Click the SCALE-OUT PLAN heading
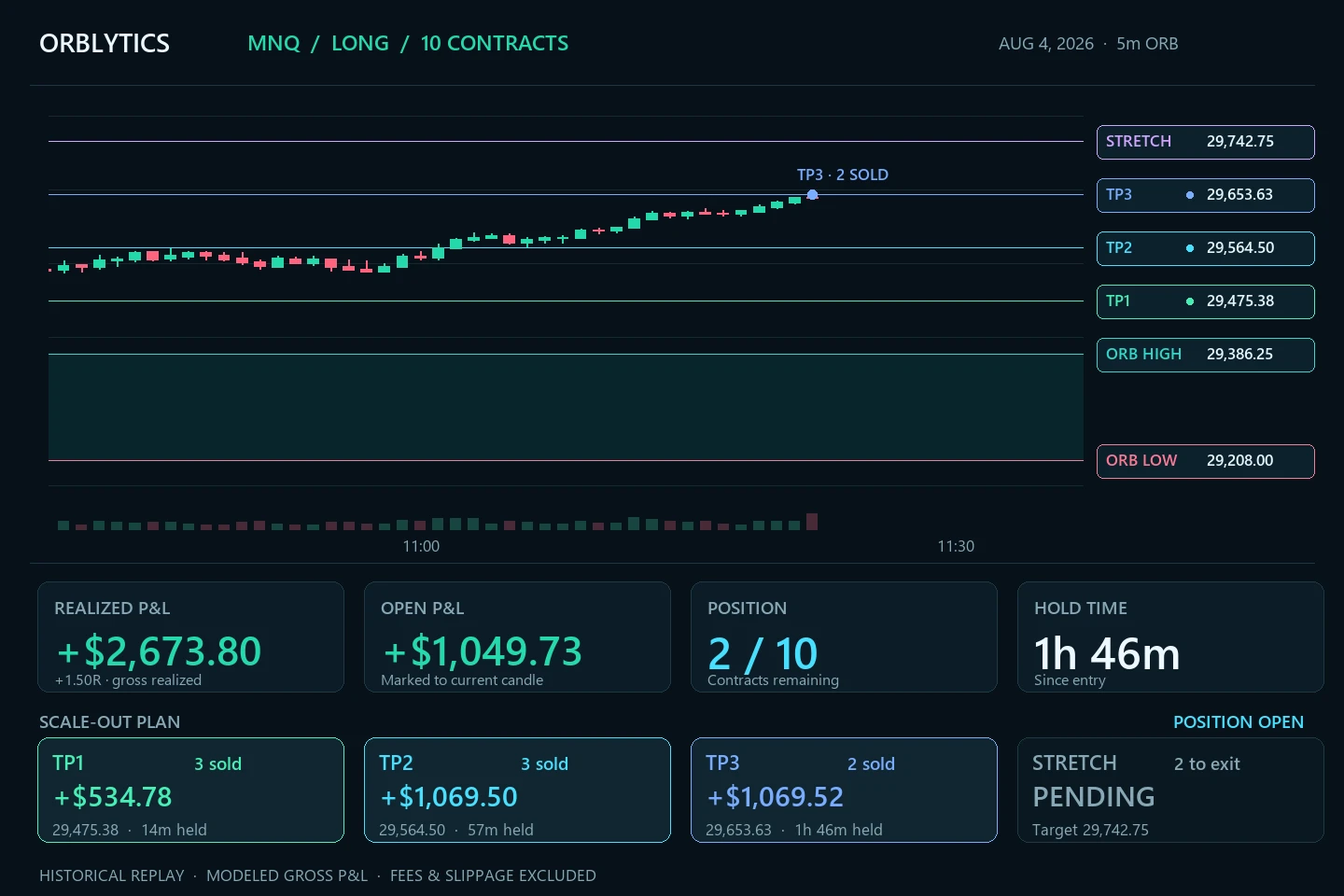This screenshot has width=1344, height=896. point(110,722)
